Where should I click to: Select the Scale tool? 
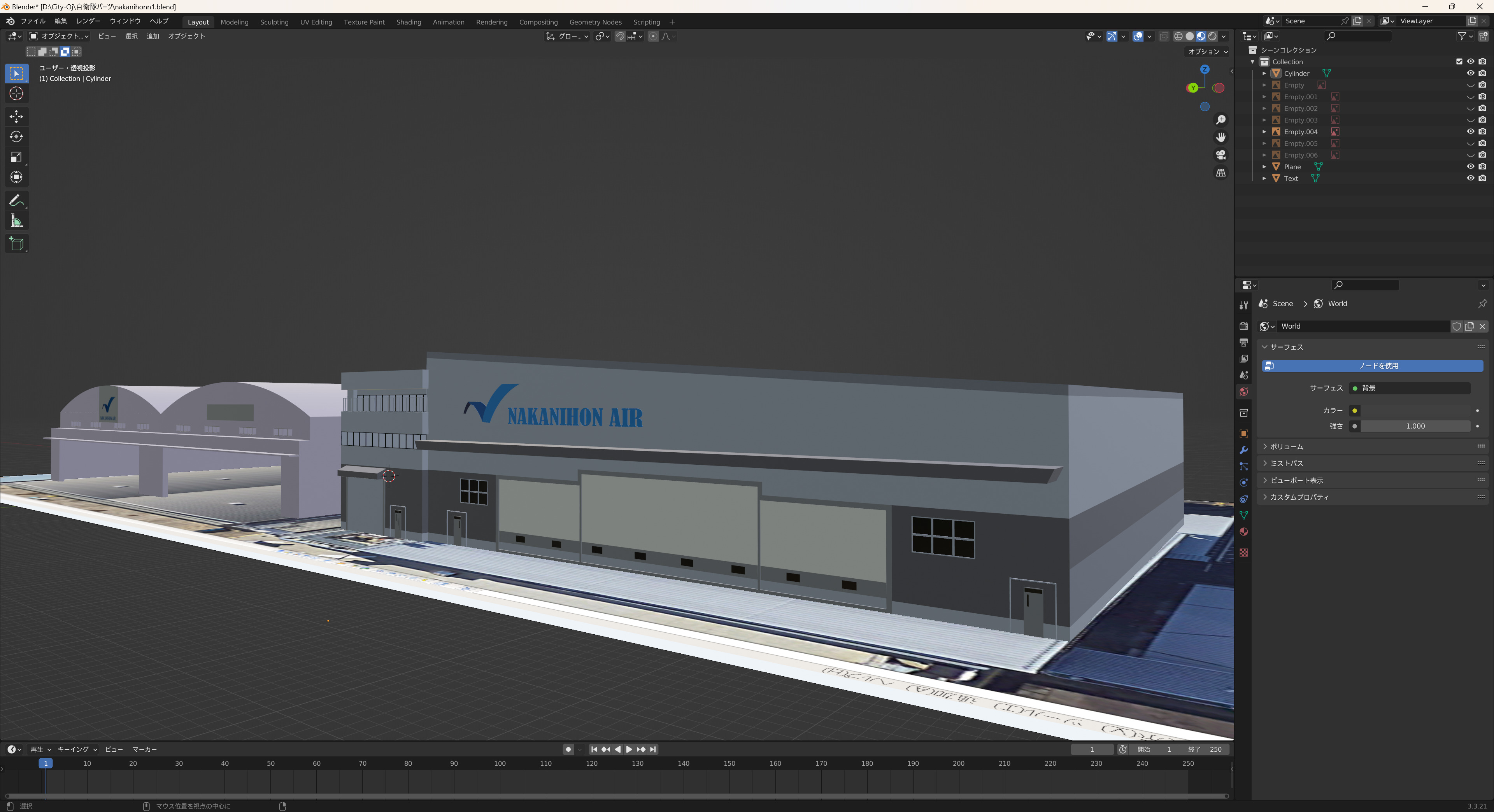coord(16,157)
